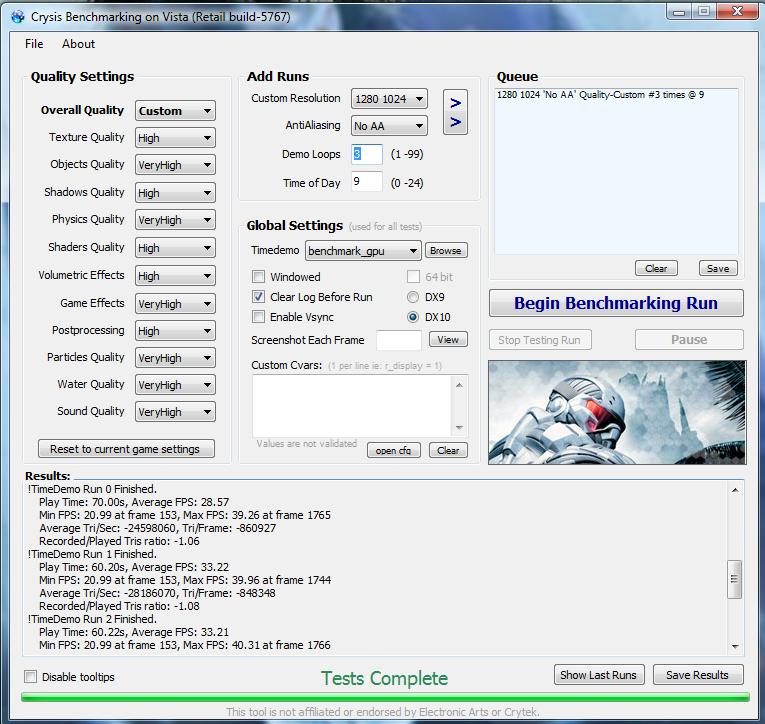Expand the Objects Quality dropdown
This screenshot has width=765, height=724.
click(x=175, y=165)
